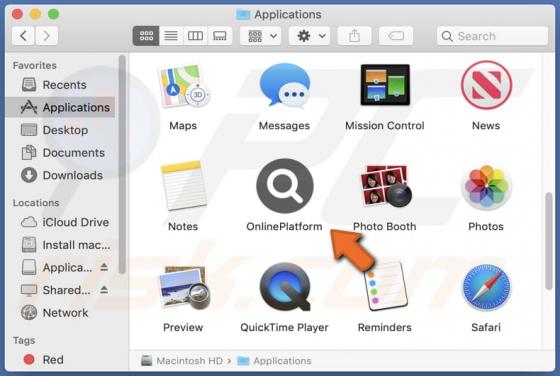Open the Action gear menu
This screenshot has height=376, width=560.
pos(309,36)
